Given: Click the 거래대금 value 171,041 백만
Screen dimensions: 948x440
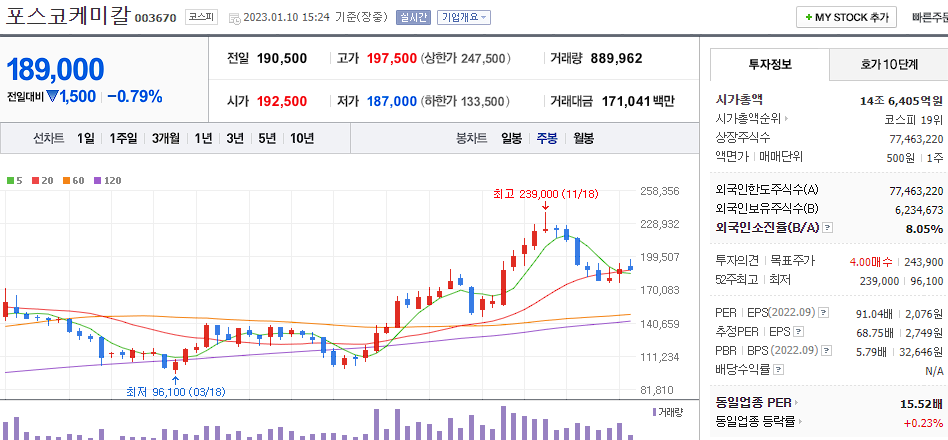Looking at the screenshot, I should coord(638,101).
